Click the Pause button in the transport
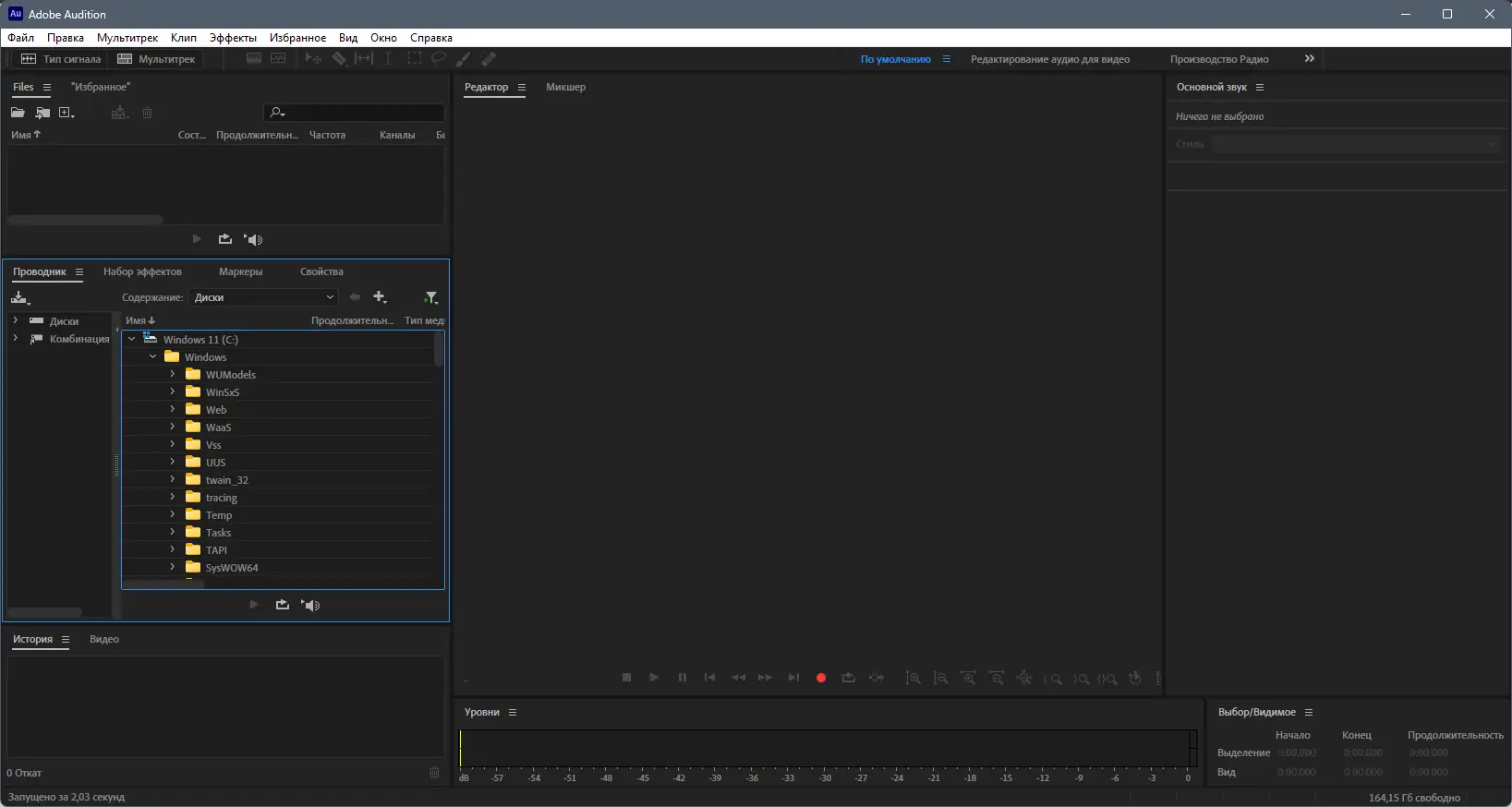Image resolution: width=1512 pixels, height=807 pixels. coord(683,678)
